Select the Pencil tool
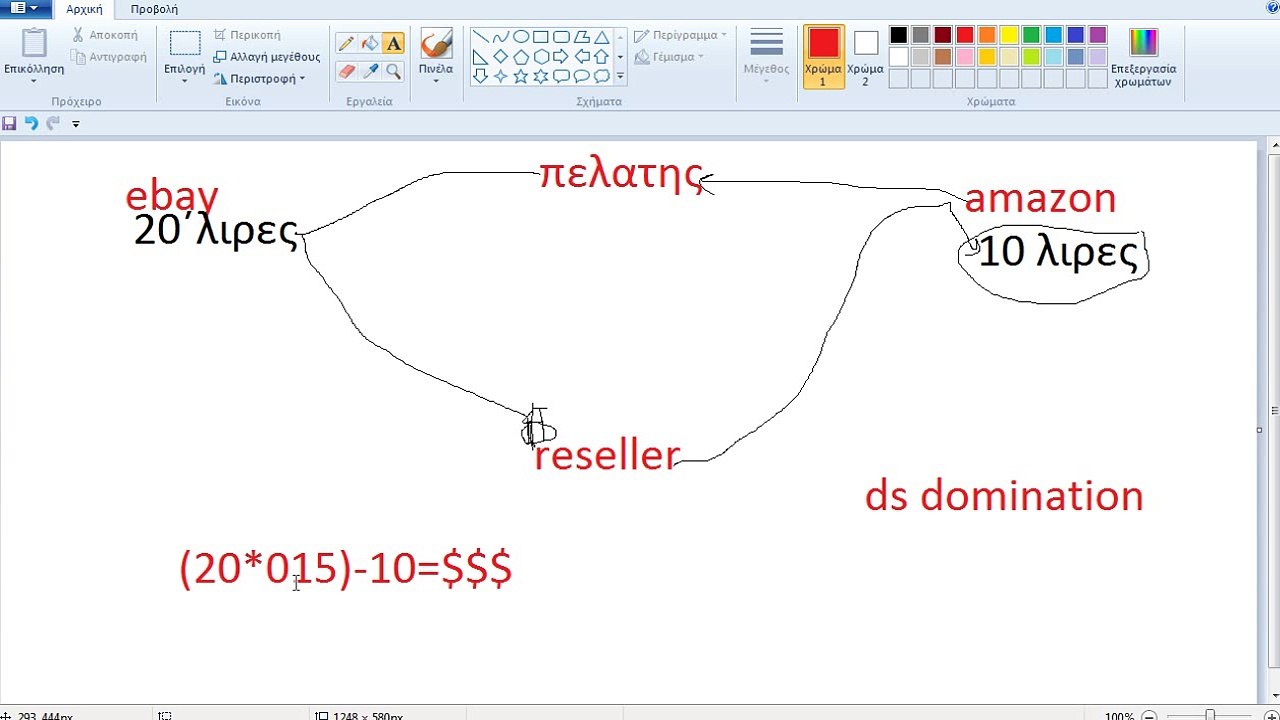This screenshot has height=720, width=1280. click(346, 43)
